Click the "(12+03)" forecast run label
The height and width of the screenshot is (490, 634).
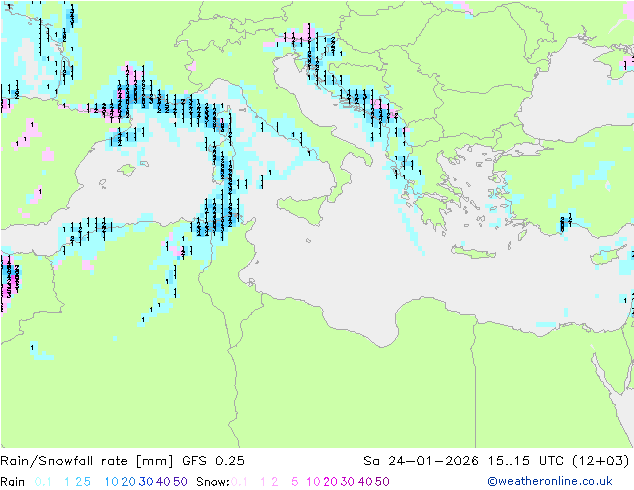click(600, 461)
